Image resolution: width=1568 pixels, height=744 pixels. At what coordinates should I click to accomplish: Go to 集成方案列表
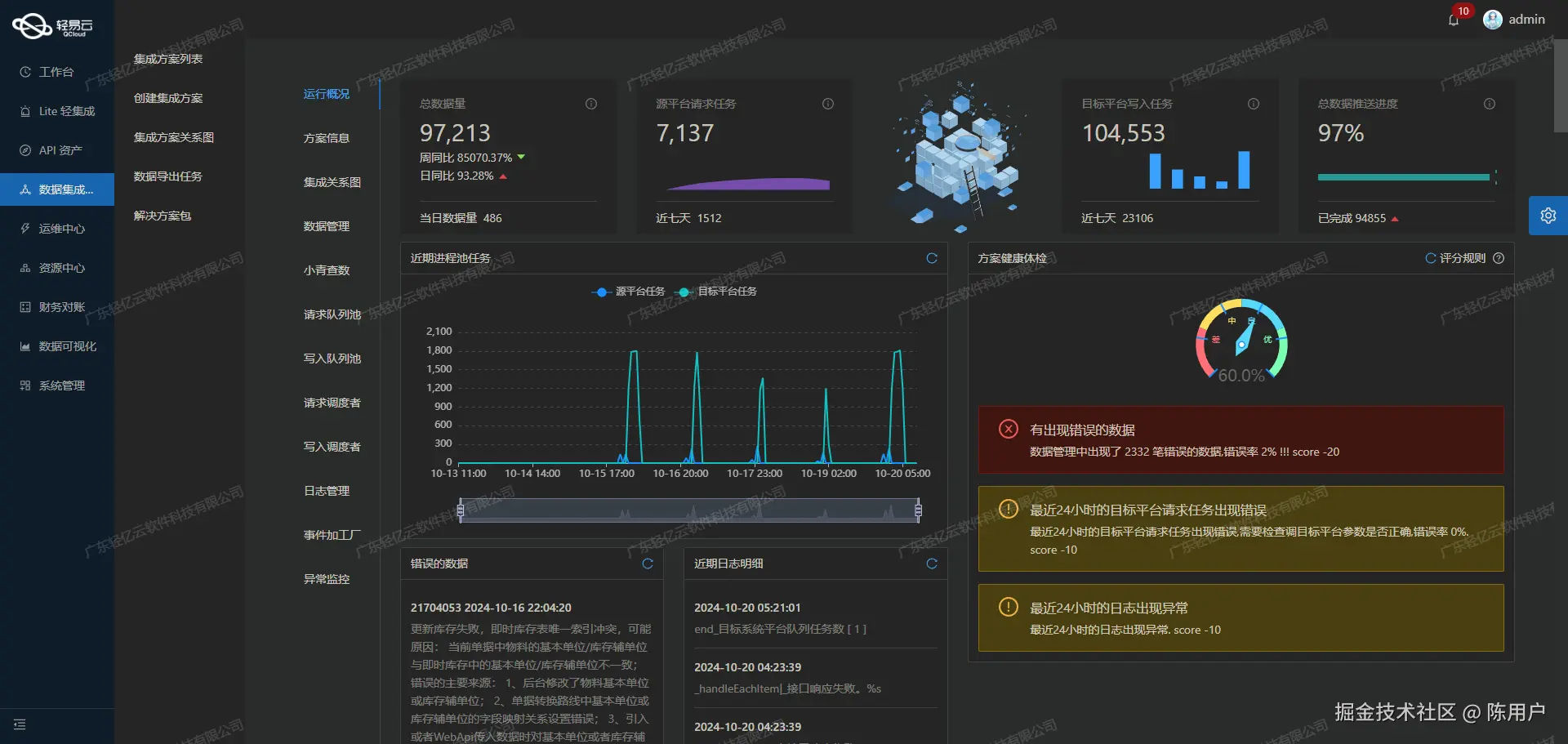pos(168,59)
